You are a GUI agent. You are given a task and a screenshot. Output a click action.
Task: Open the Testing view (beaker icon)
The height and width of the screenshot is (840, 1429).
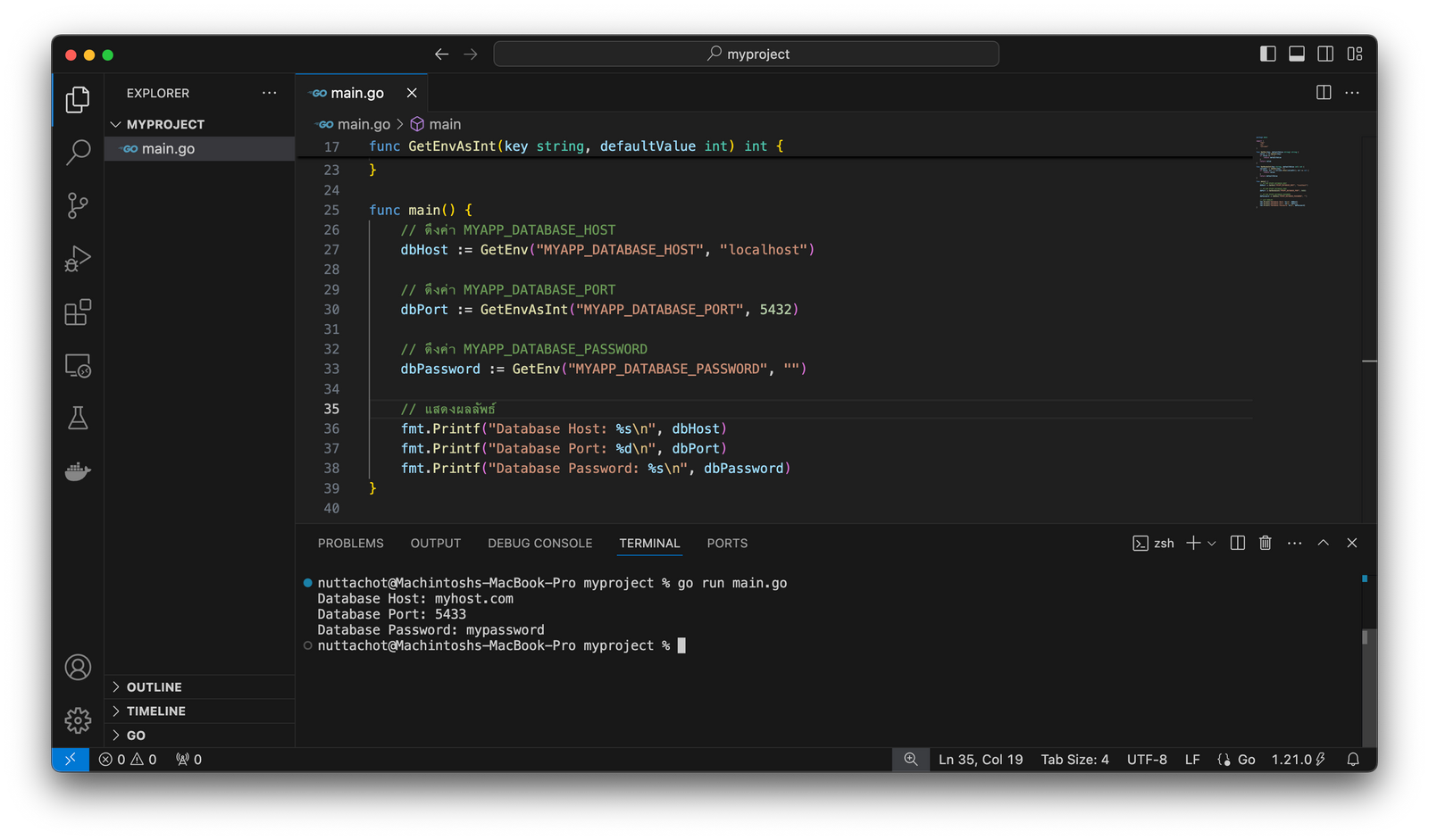[x=78, y=418]
